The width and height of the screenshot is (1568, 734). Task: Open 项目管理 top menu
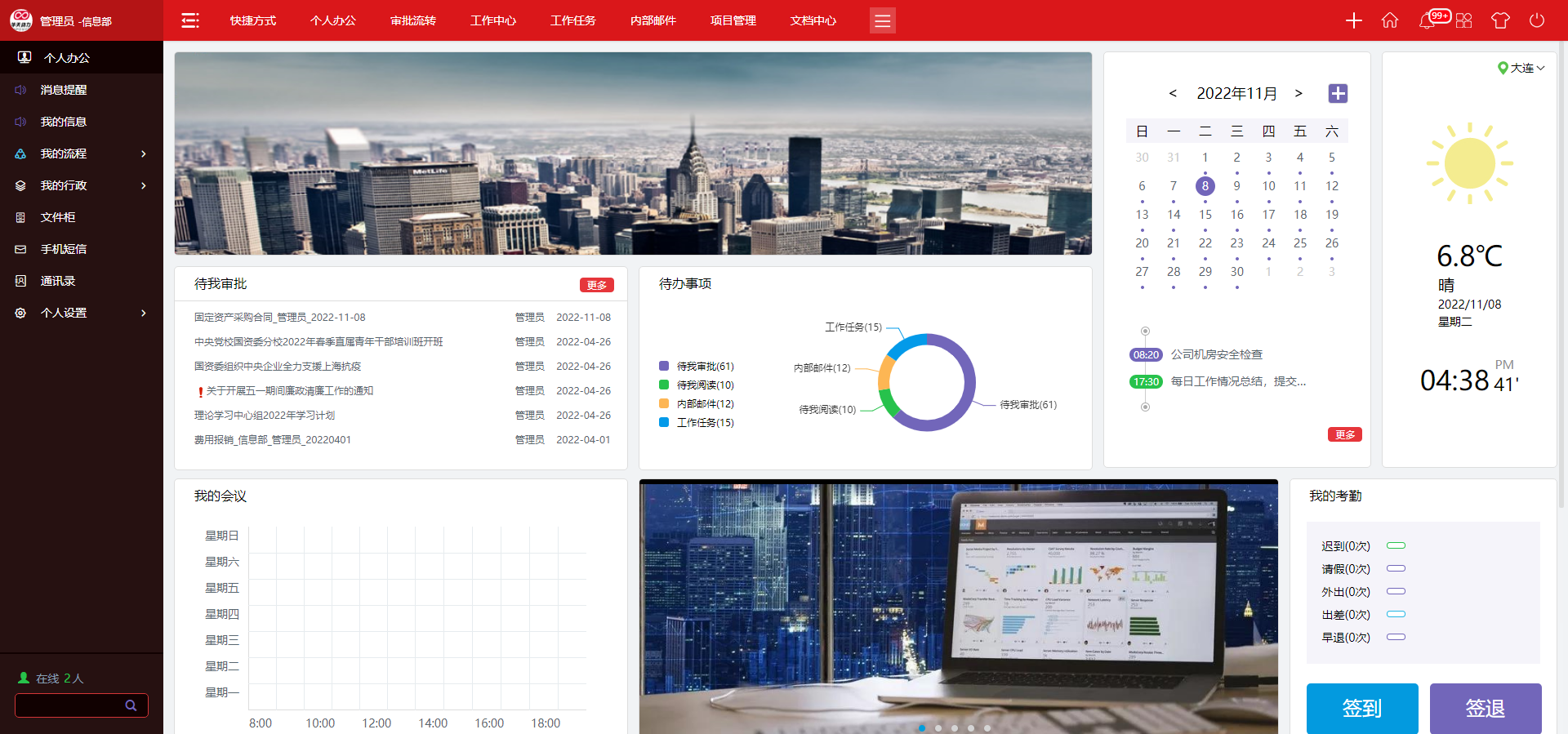pos(733,20)
